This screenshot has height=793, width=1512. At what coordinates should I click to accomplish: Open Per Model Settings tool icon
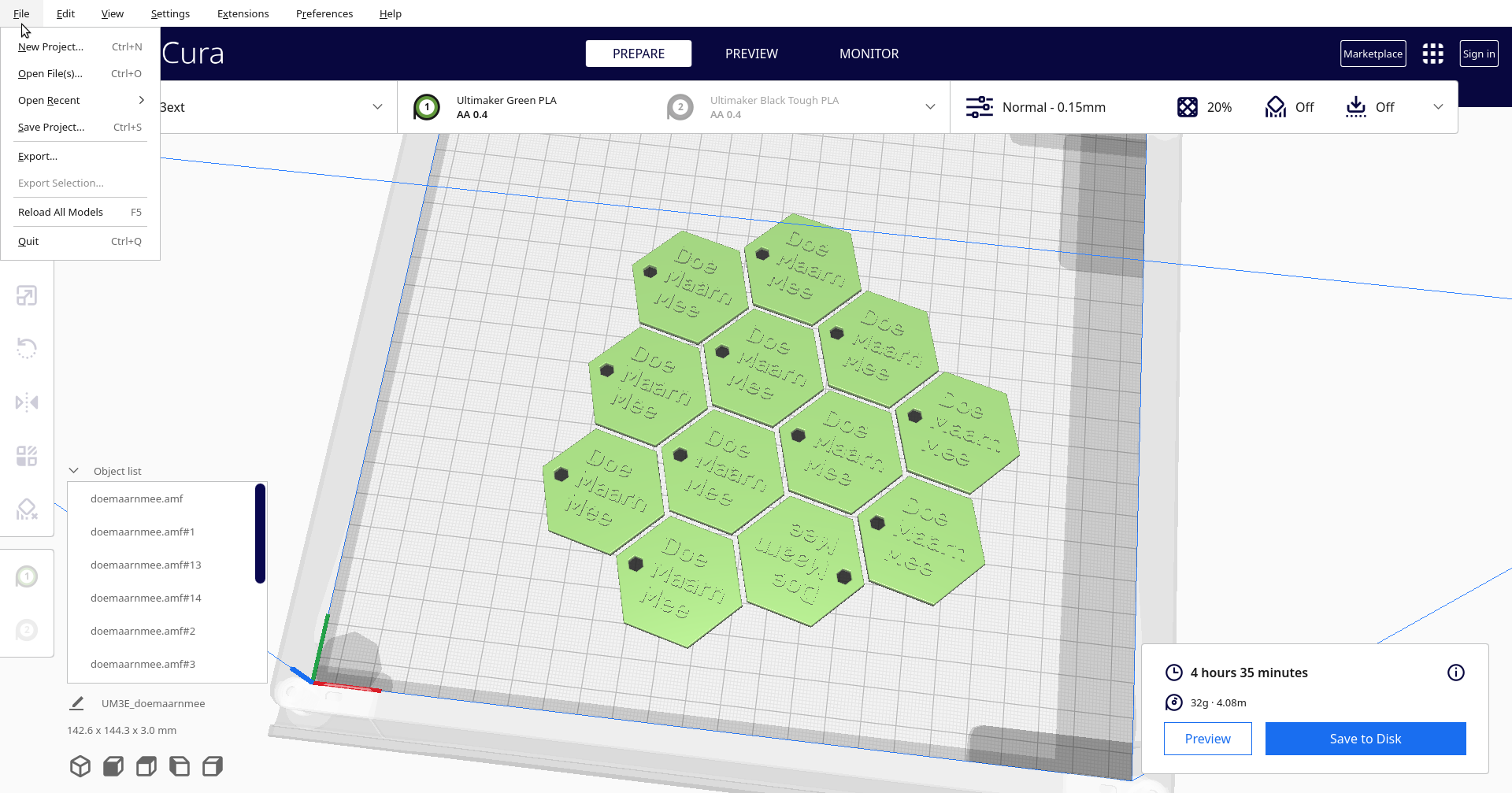27,456
